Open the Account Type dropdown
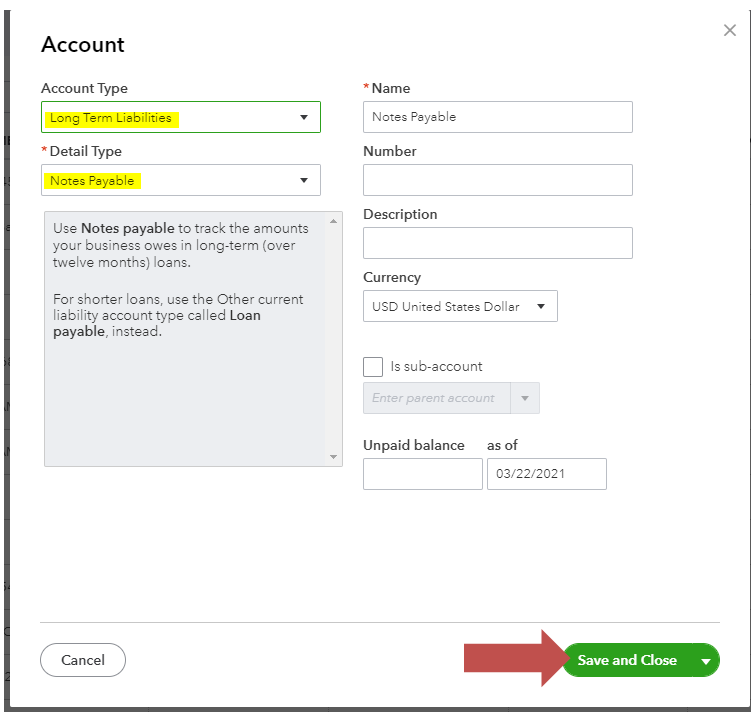 [181, 118]
